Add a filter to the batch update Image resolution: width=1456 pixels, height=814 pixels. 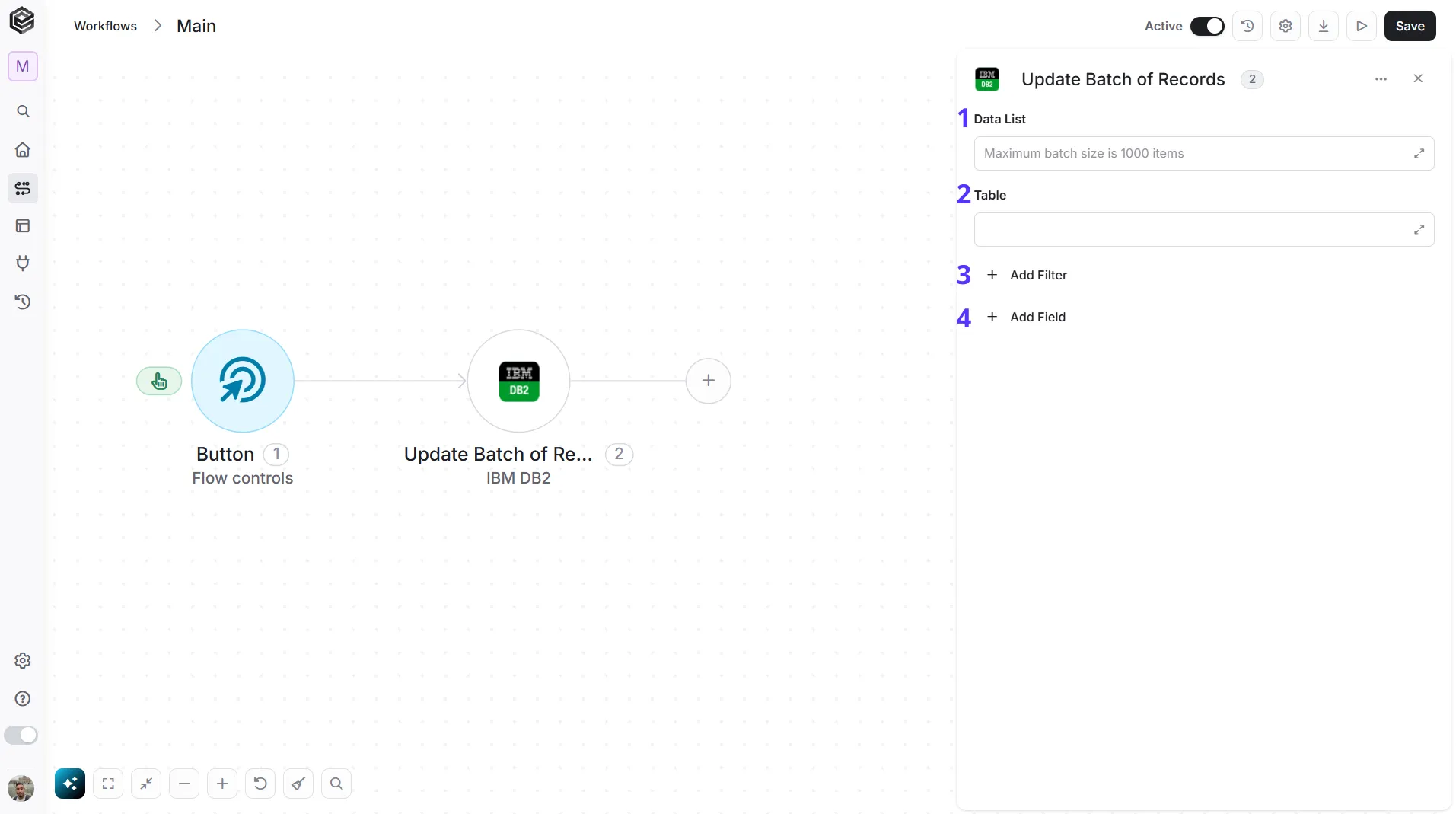[1027, 275]
